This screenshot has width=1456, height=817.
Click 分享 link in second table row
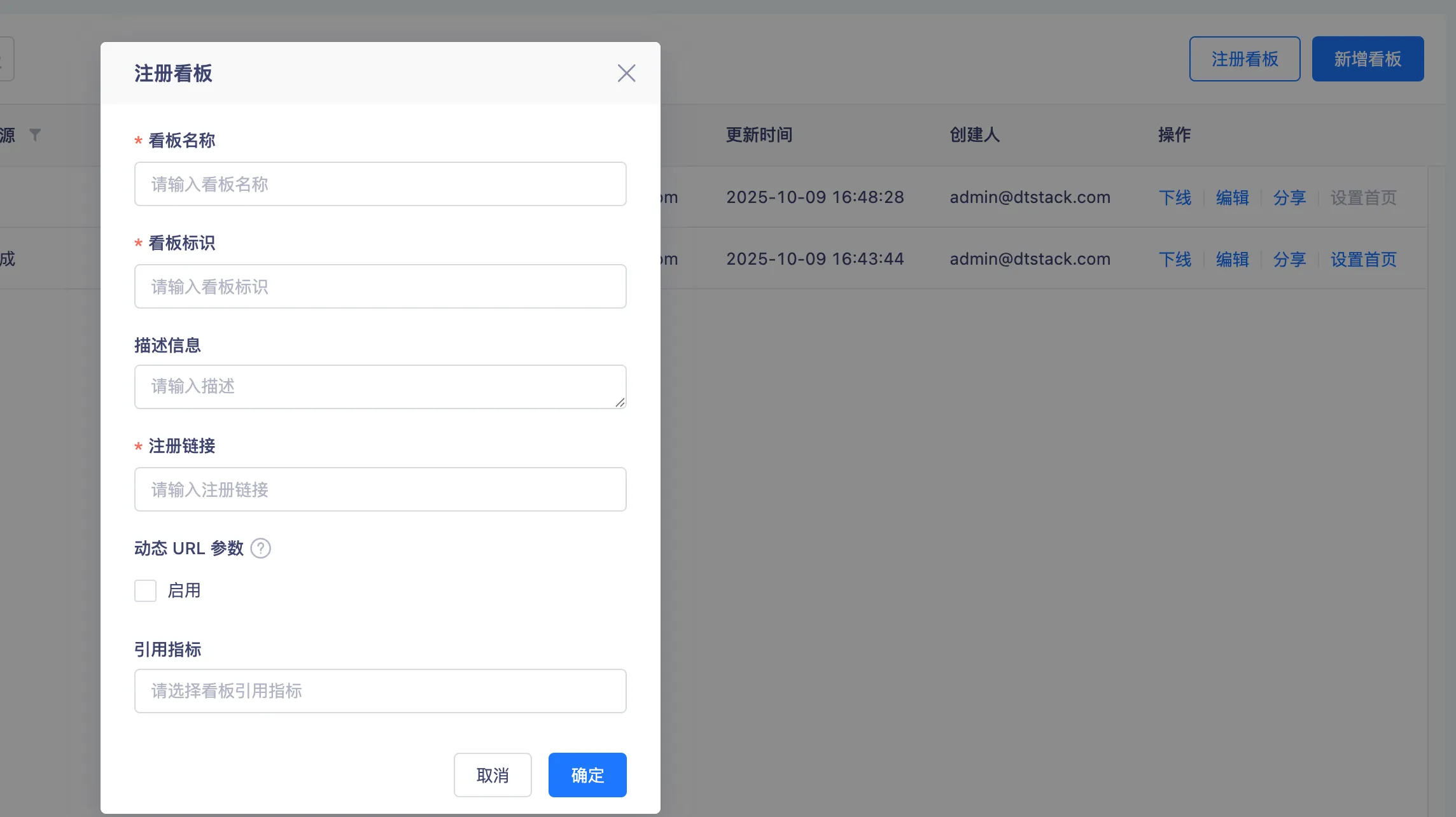tap(1289, 259)
